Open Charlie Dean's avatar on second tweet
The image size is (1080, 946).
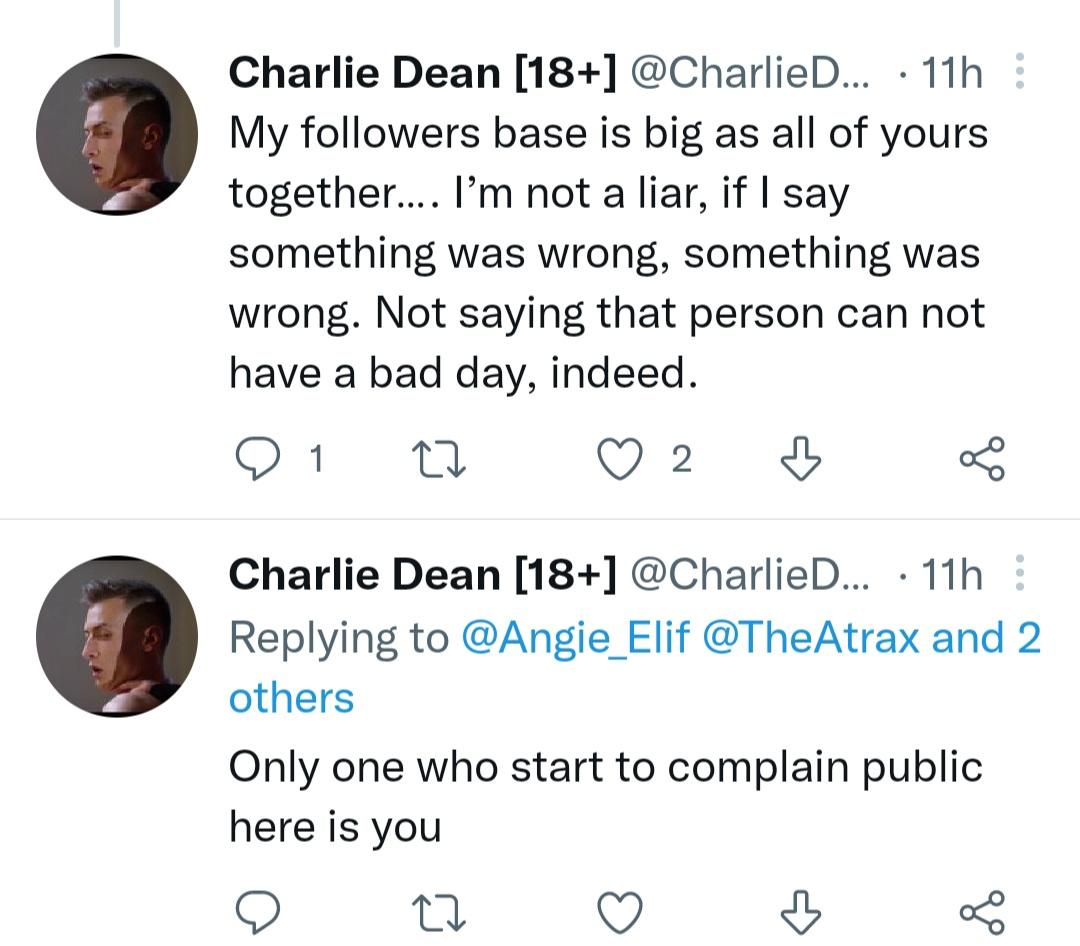117,636
